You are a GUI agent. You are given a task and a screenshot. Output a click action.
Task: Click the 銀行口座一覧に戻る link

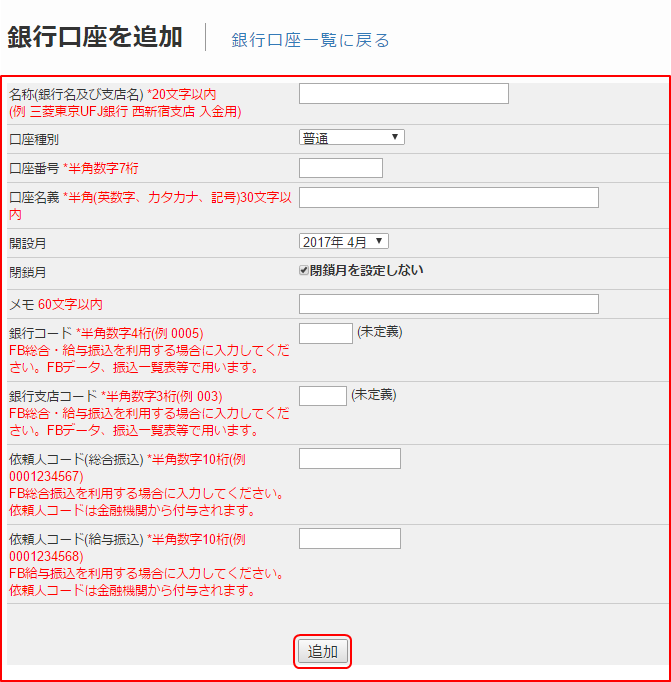(x=310, y=40)
